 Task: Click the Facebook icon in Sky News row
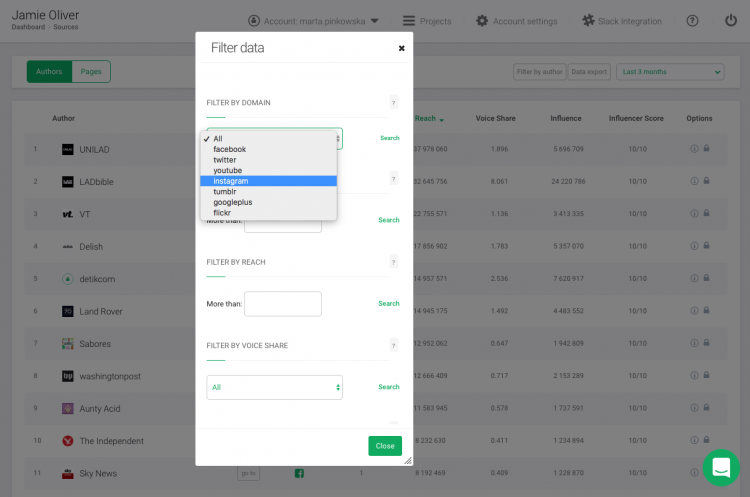click(299, 473)
